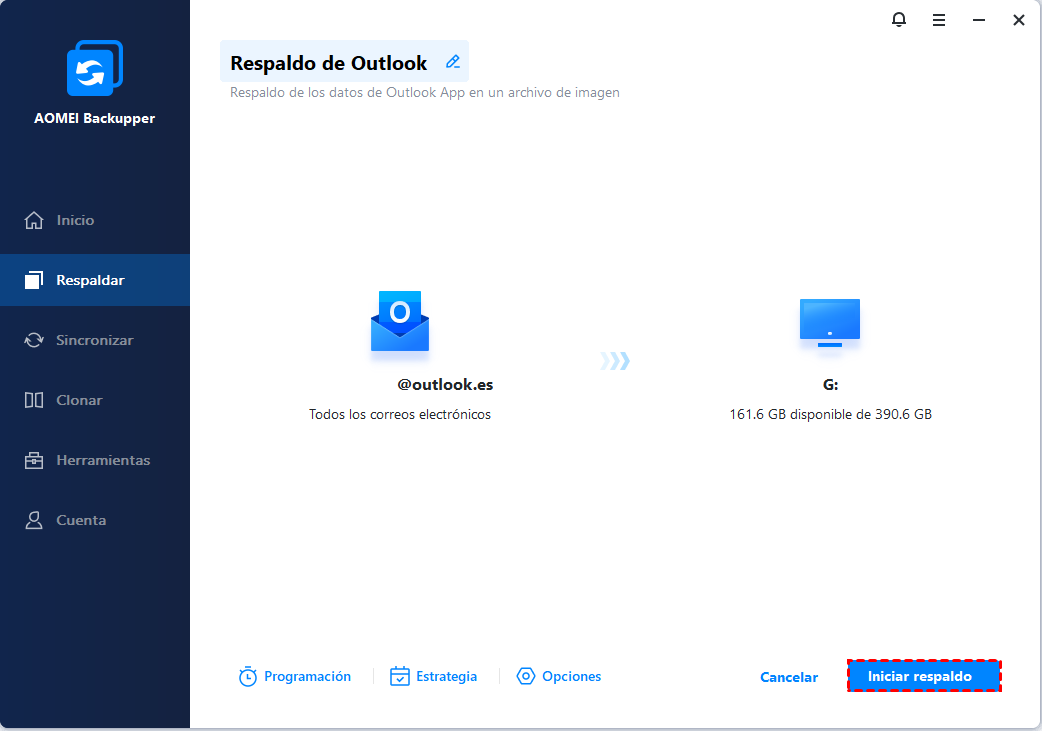Go to Inicio in the sidebar
The width and height of the screenshot is (1042, 731).
[x=75, y=220]
